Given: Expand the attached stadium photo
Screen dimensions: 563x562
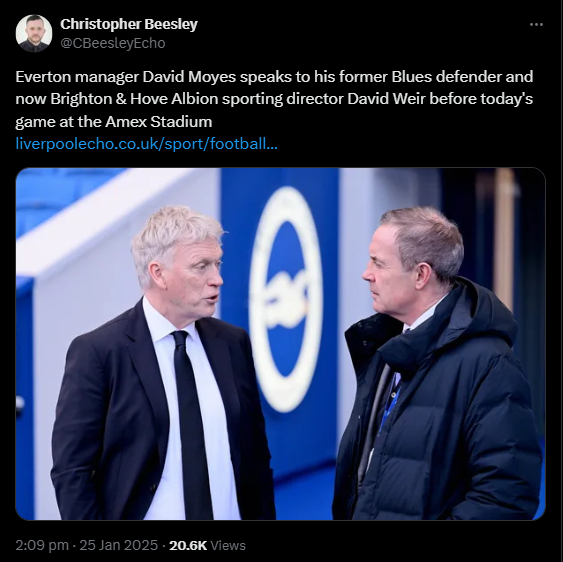Looking at the screenshot, I should [x=280, y=344].
